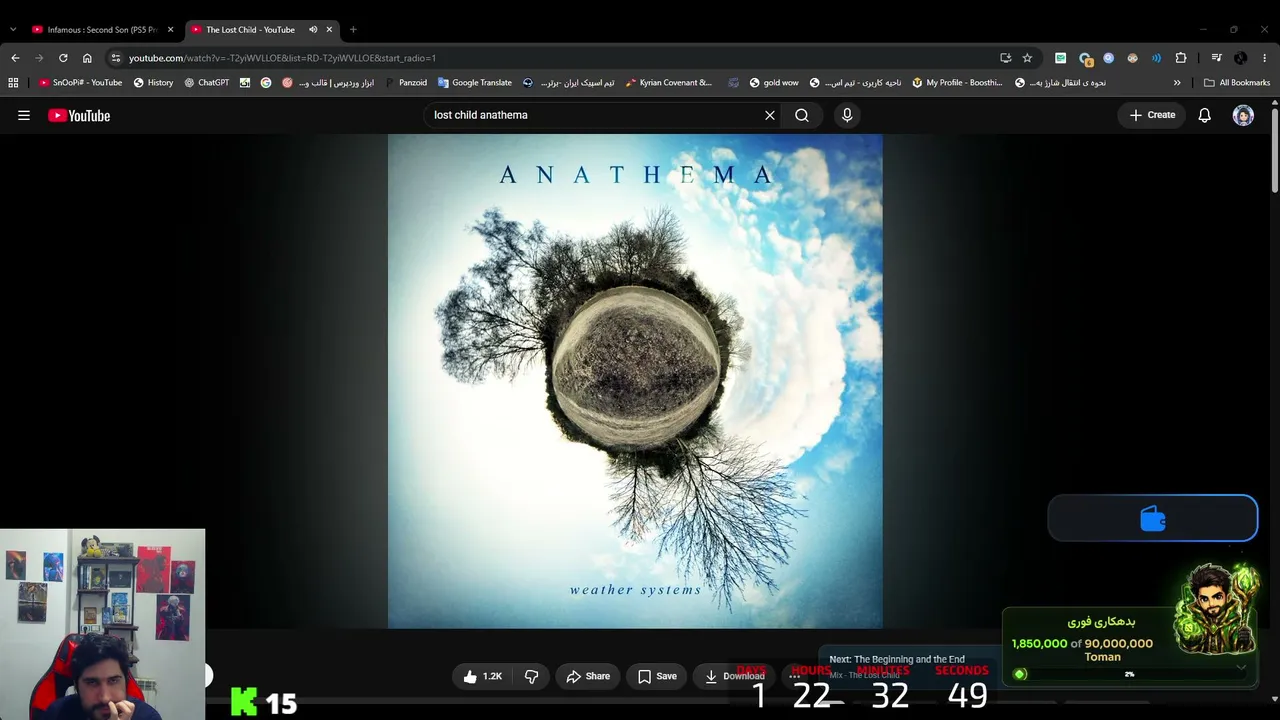Show hidden bookmarks overflow chevron
The image size is (1280, 720).
(x=1177, y=83)
